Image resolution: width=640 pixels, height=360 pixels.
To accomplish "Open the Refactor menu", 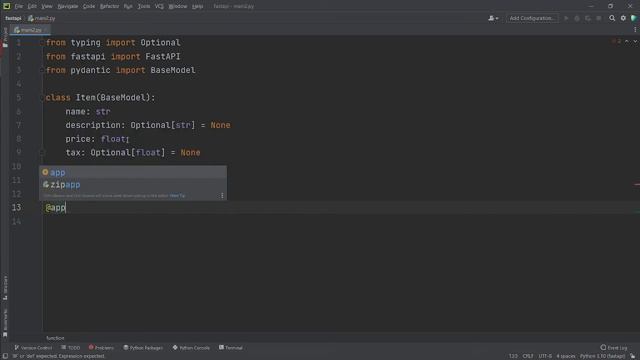I will coord(109,6).
